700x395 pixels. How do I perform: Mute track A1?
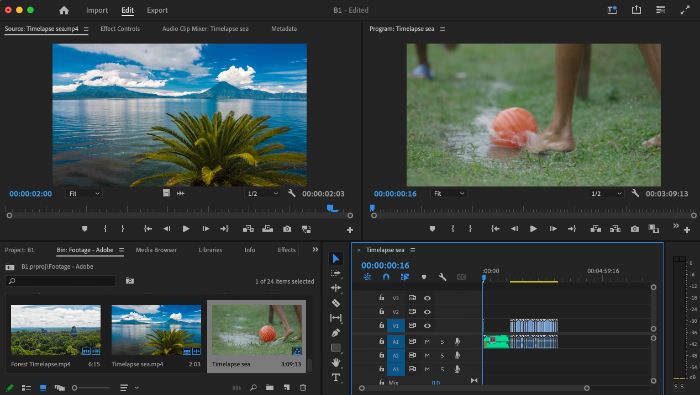[427, 341]
